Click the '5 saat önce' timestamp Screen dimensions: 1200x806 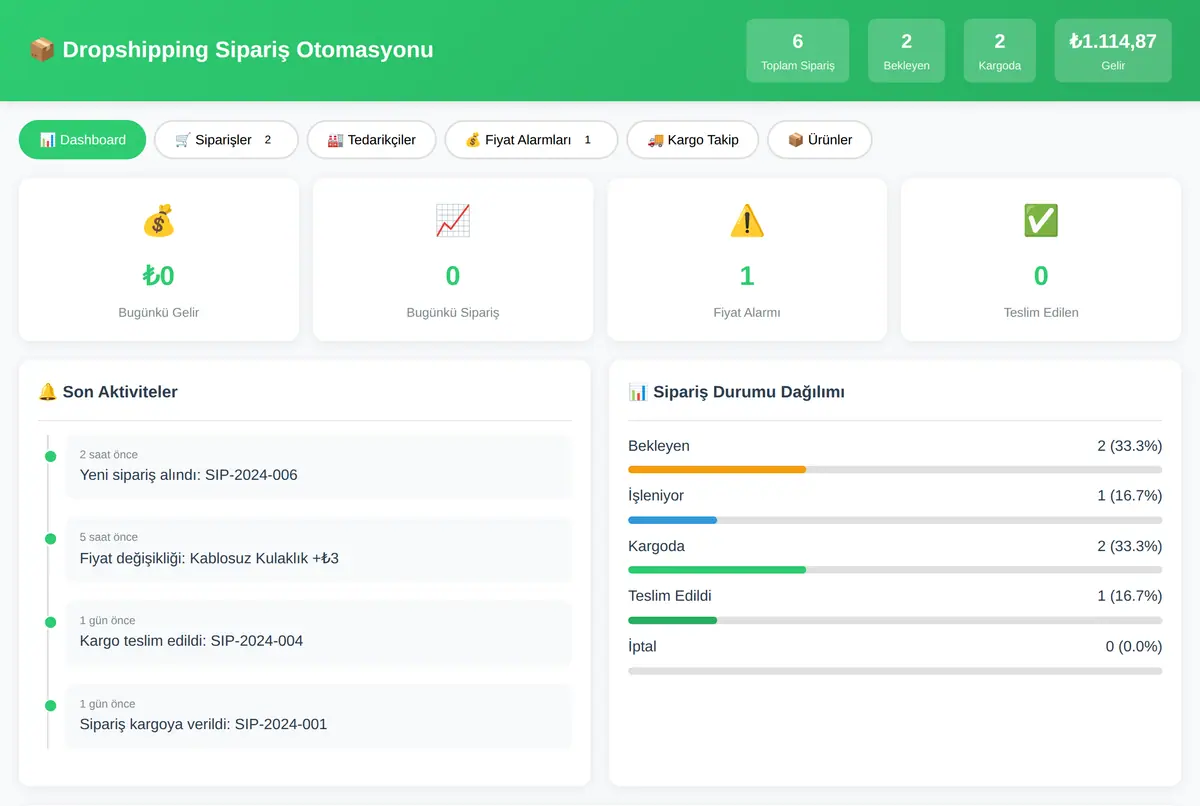coord(109,537)
